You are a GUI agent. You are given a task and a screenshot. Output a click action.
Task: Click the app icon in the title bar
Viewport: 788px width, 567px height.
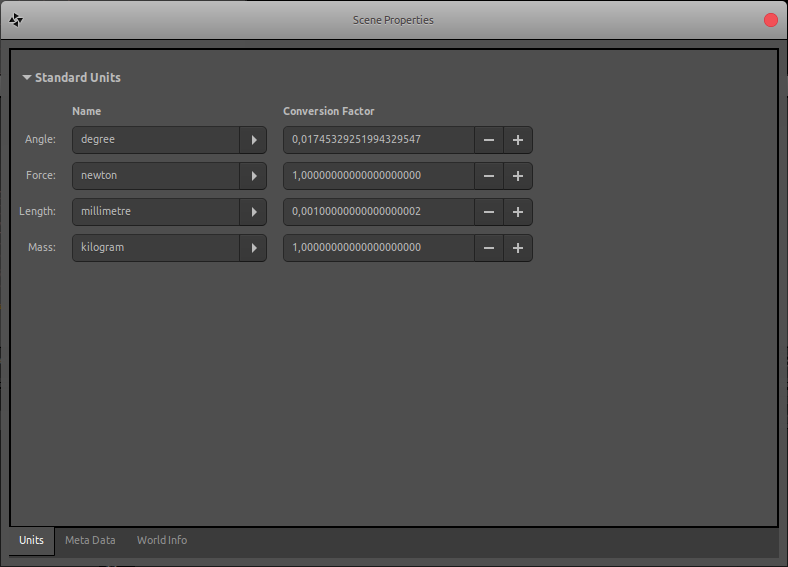pyautogui.click(x=16, y=20)
